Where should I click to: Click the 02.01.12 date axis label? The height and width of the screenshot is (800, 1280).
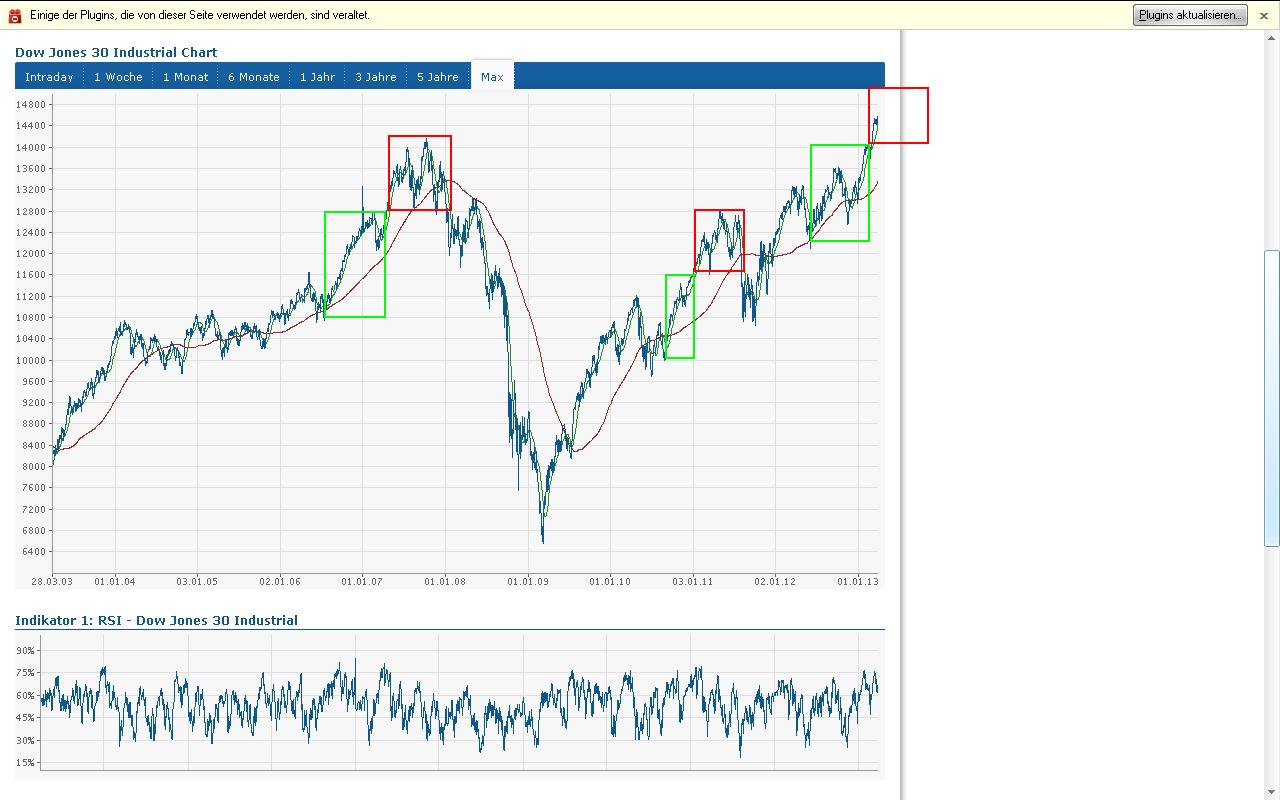[x=775, y=581]
